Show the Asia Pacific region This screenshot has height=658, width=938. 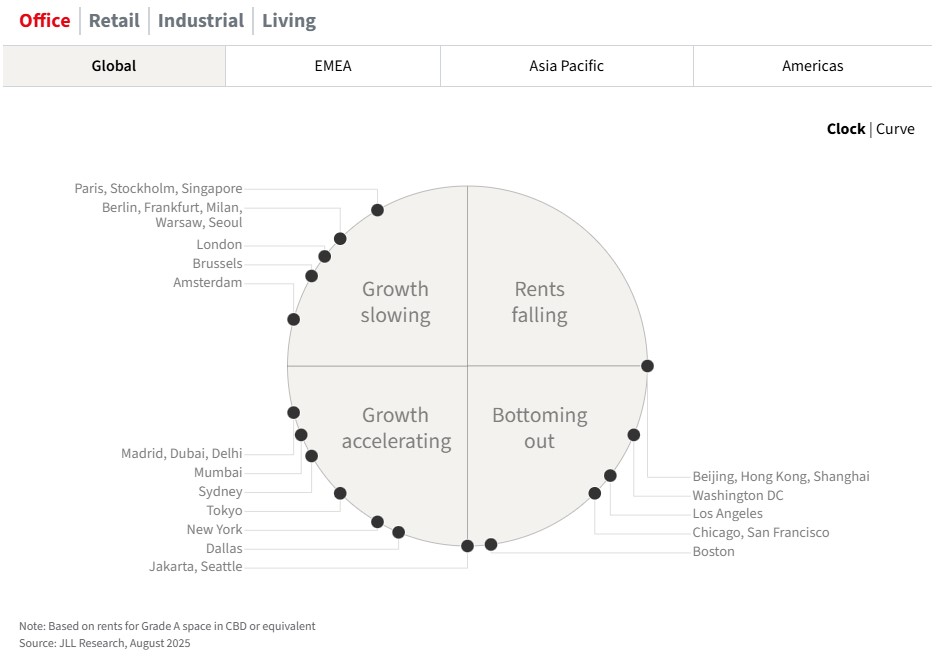click(x=566, y=66)
